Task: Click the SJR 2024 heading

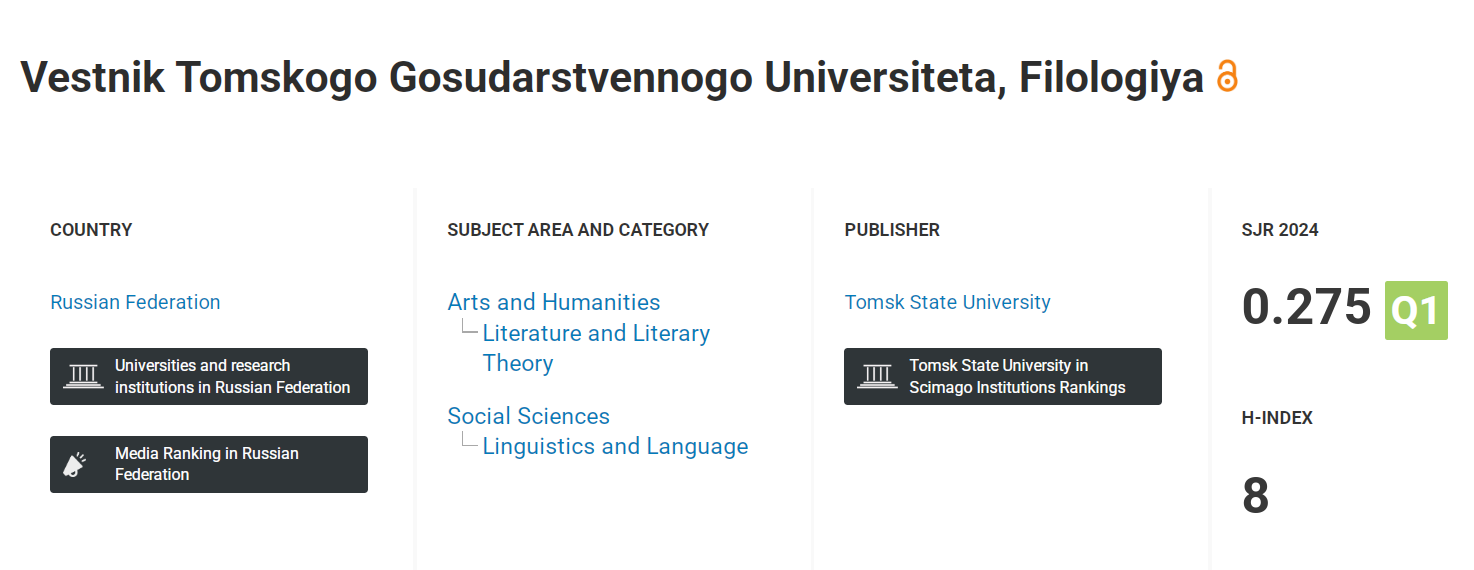Action: pos(1280,230)
